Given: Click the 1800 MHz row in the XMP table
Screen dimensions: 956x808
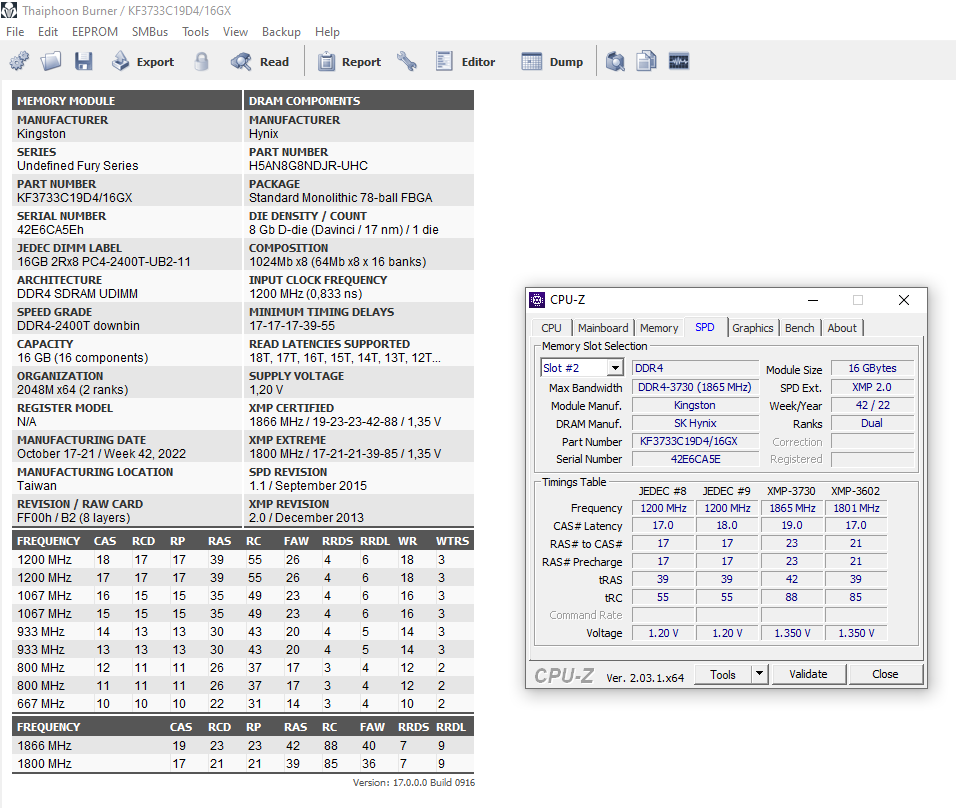Looking at the screenshot, I should click(x=243, y=763).
